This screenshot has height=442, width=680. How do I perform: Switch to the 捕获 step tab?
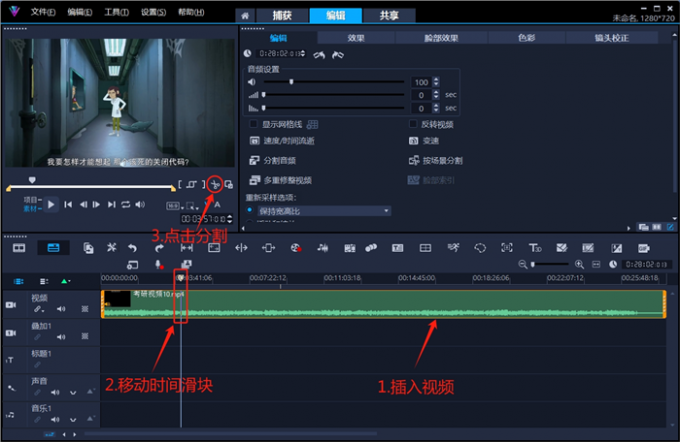(282, 16)
